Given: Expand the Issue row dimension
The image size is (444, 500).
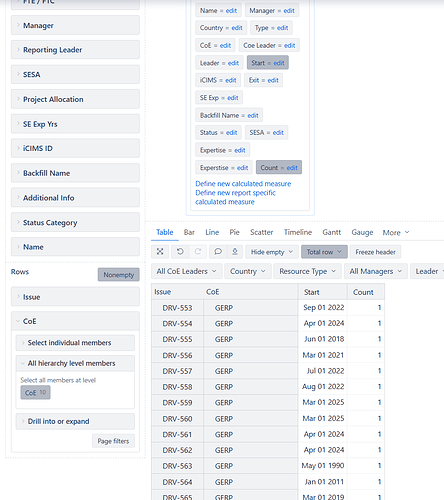Looking at the screenshot, I should (75, 297).
